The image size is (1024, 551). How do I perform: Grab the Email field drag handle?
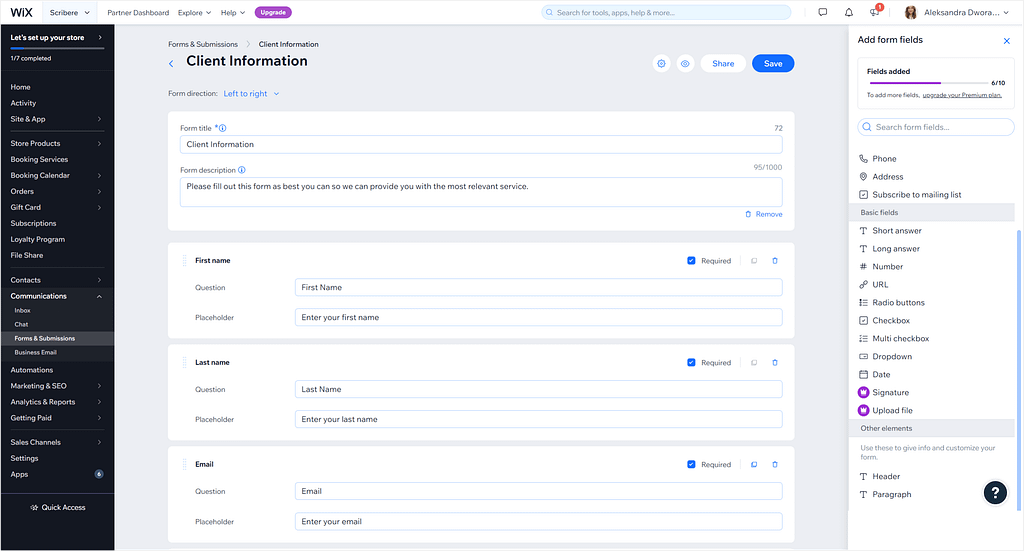184,464
